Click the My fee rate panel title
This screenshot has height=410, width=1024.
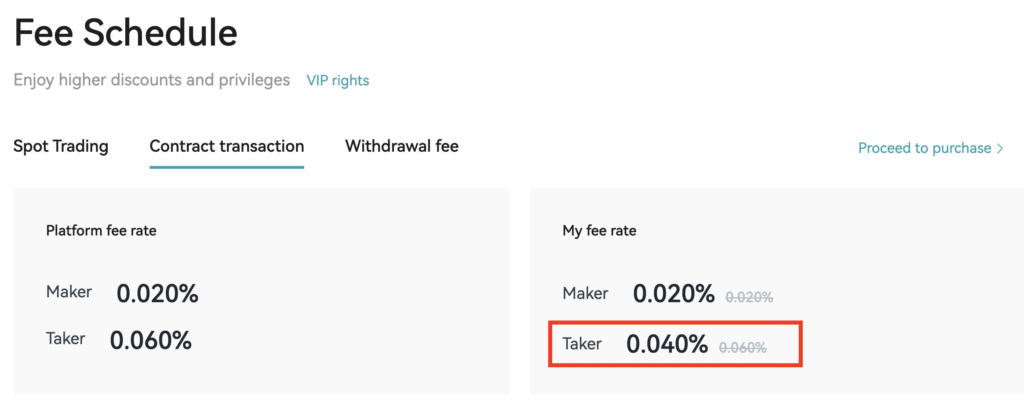pos(600,231)
